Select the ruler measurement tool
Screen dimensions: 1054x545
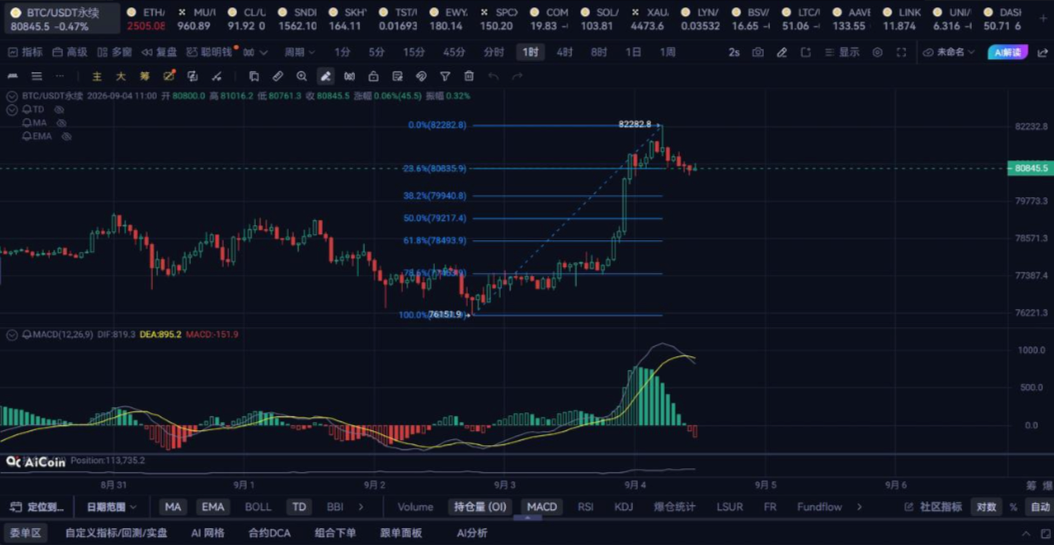278,77
